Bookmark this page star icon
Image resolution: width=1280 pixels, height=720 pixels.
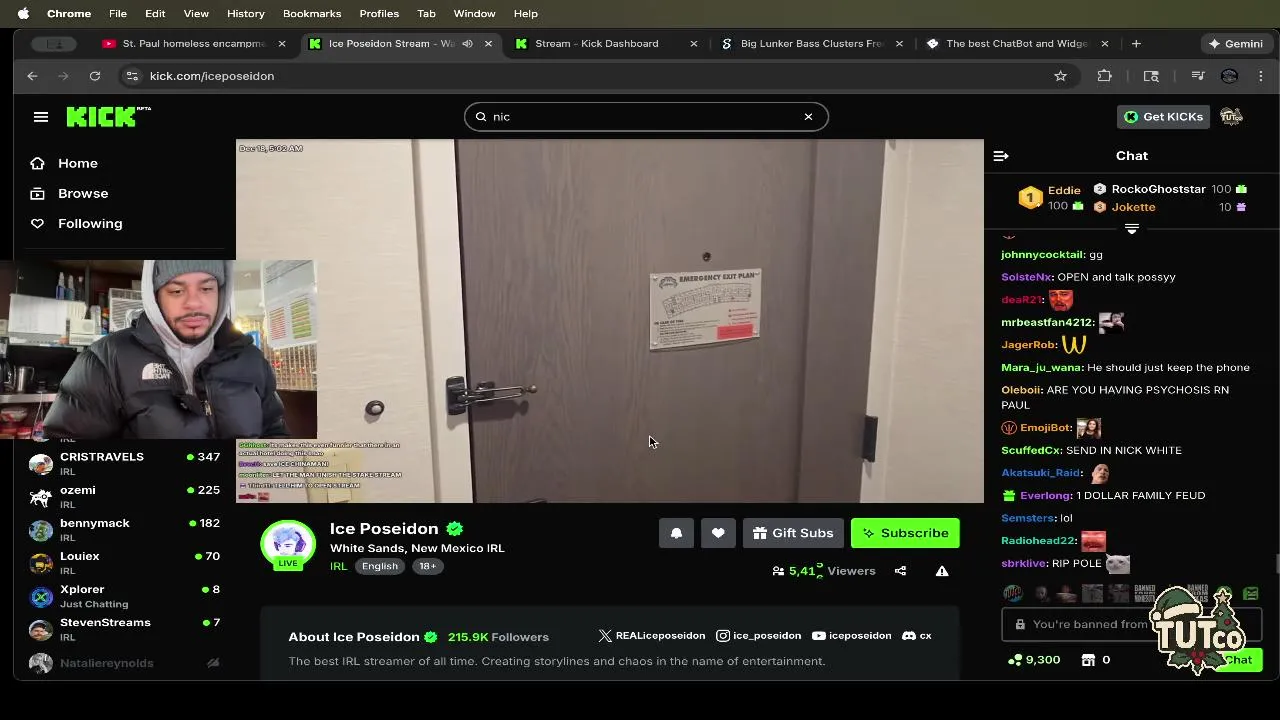coord(1060,76)
